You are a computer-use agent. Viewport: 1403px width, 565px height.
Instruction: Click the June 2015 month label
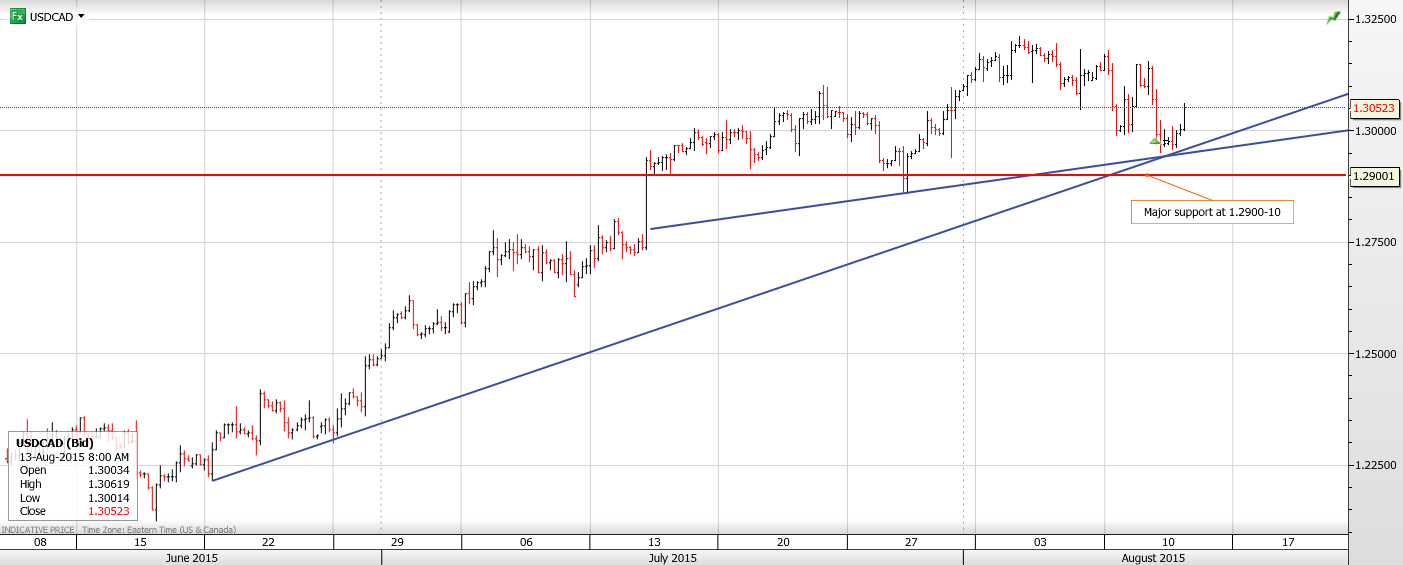(191, 557)
